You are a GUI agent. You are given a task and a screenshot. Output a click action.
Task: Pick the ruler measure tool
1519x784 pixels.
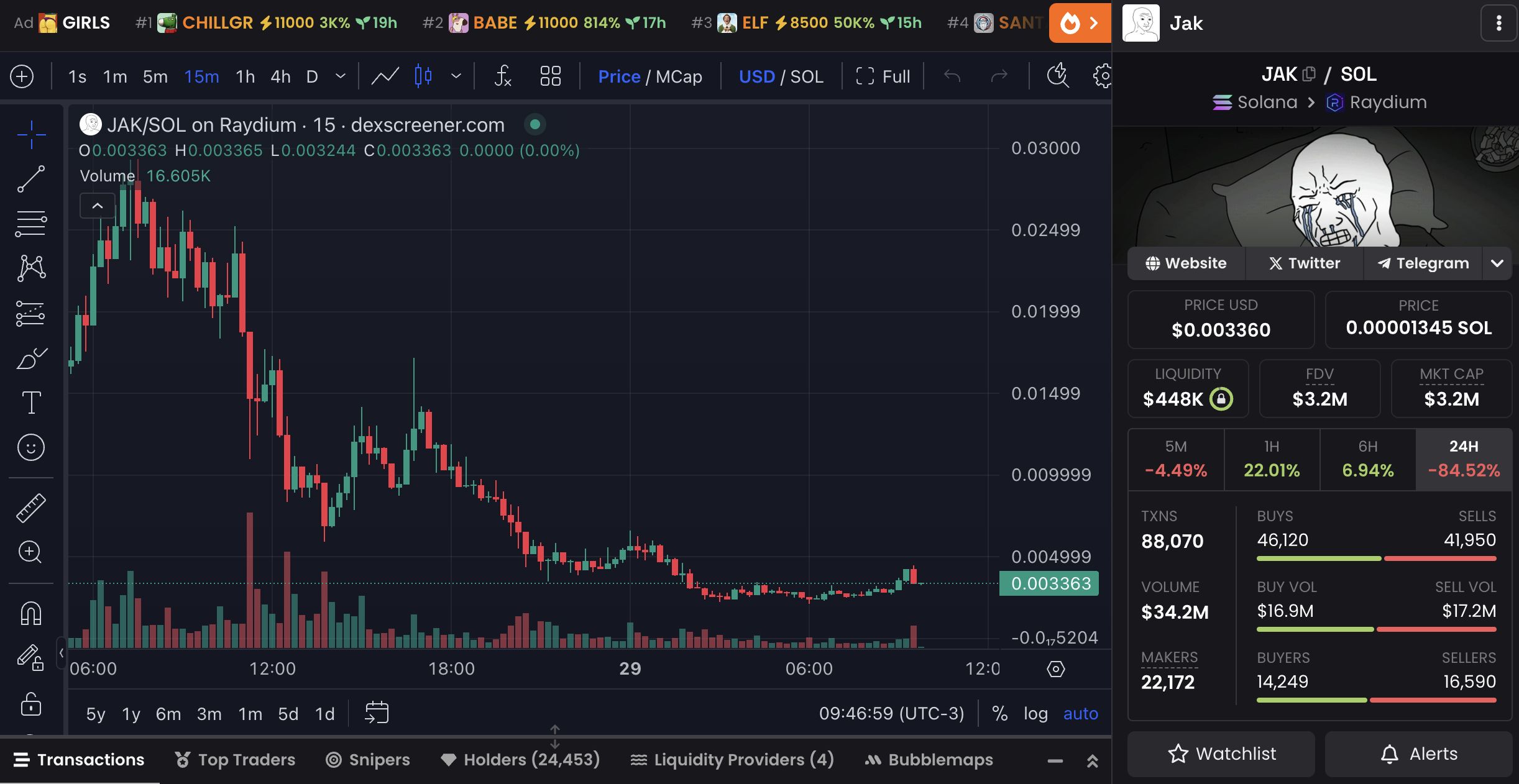pos(30,508)
